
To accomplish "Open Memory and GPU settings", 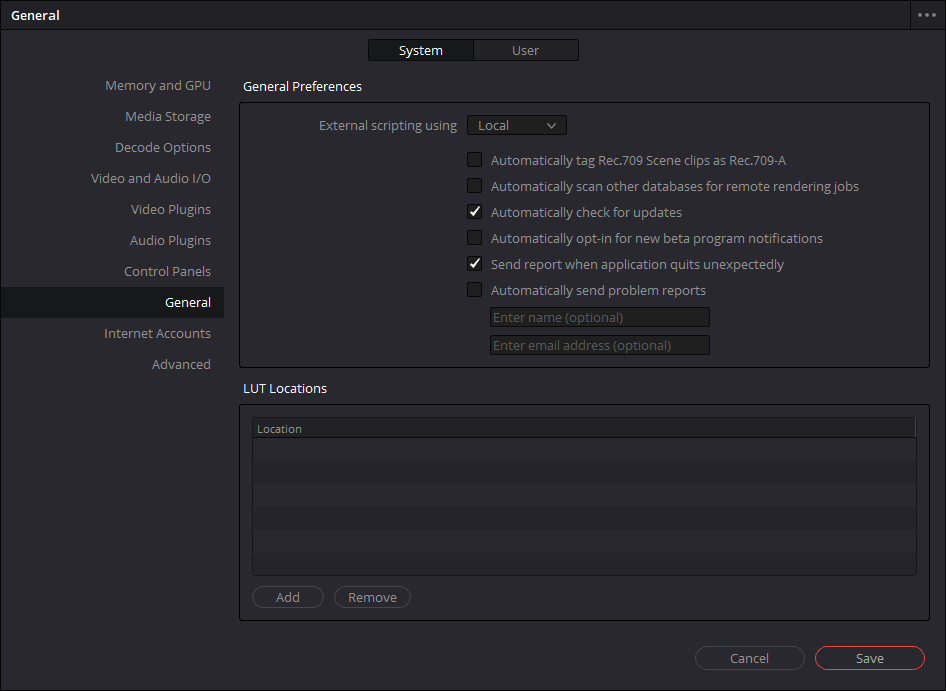I will click(x=157, y=86).
